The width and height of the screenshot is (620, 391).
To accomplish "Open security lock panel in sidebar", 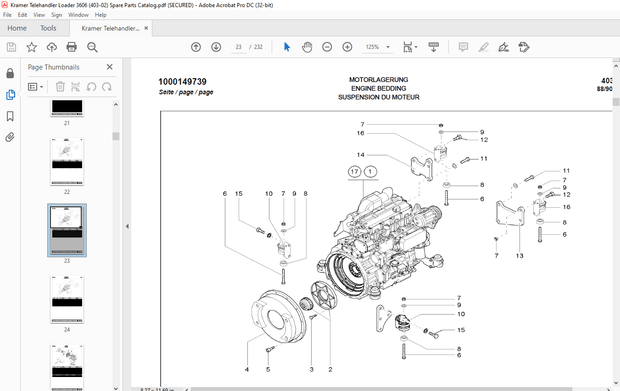I will click(x=10, y=73).
